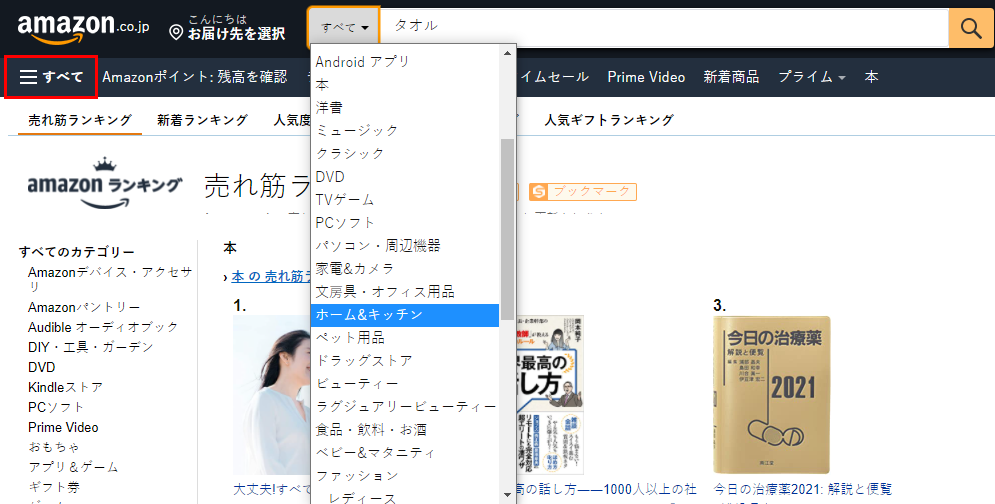Pick ドラッグストア from the dropdown
The width and height of the screenshot is (995, 504).
(x=405, y=361)
